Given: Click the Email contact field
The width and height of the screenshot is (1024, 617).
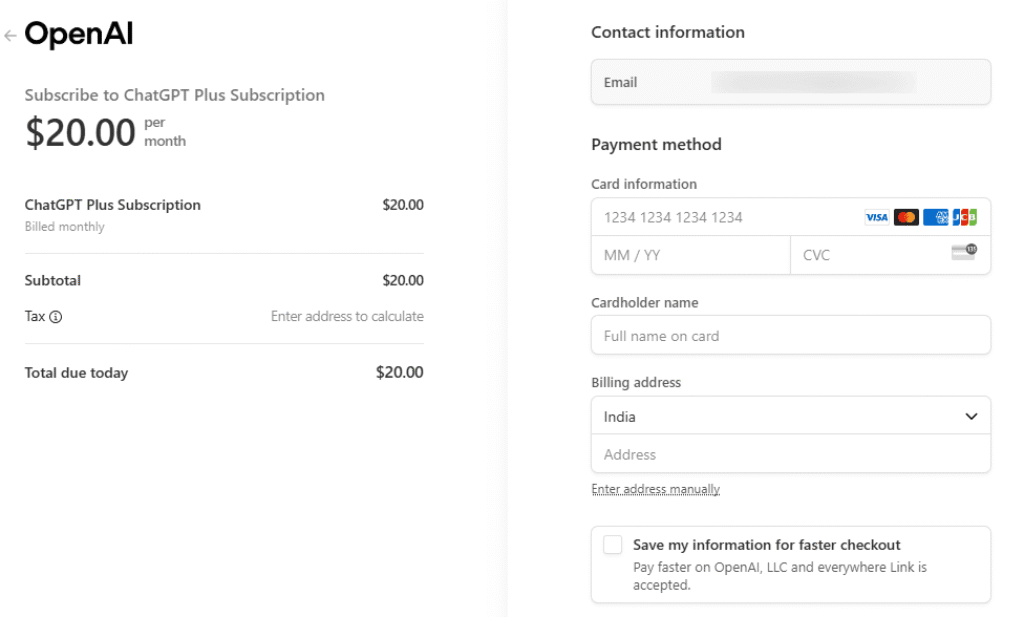Looking at the screenshot, I should tap(791, 82).
